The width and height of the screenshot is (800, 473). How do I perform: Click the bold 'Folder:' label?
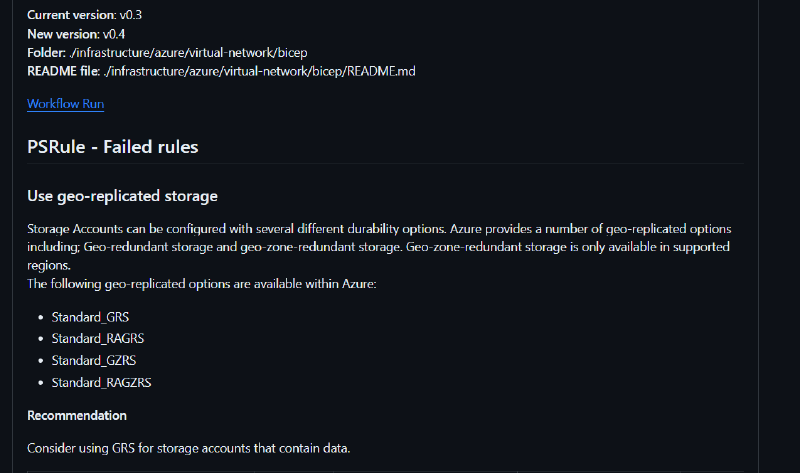46,52
